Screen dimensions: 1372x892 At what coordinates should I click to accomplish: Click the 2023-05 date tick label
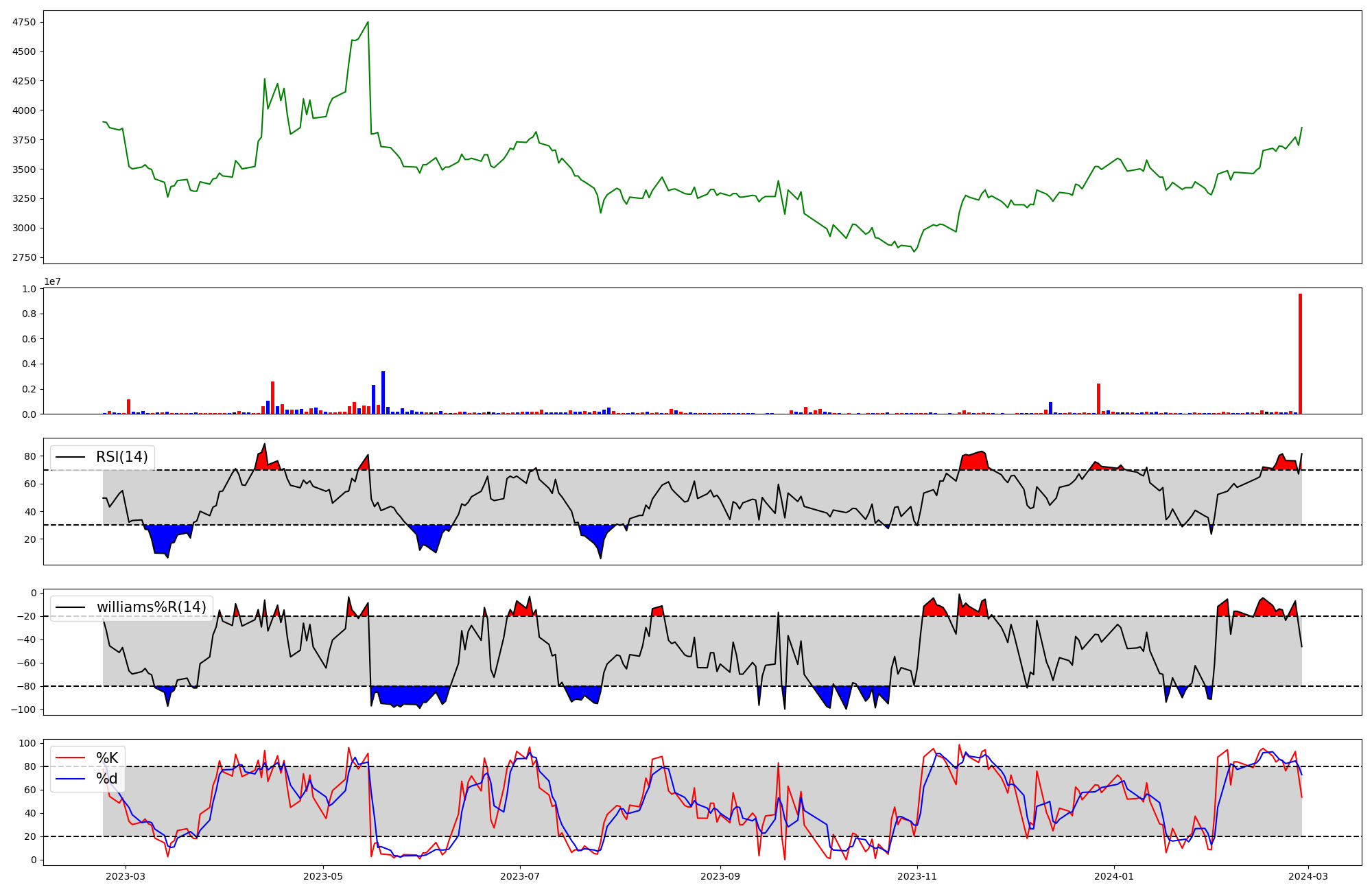(323, 876)
